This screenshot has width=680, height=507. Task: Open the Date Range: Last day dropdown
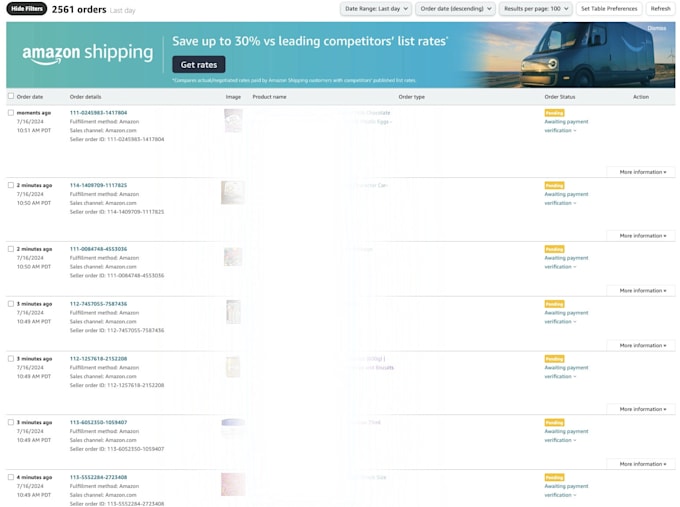376,9
